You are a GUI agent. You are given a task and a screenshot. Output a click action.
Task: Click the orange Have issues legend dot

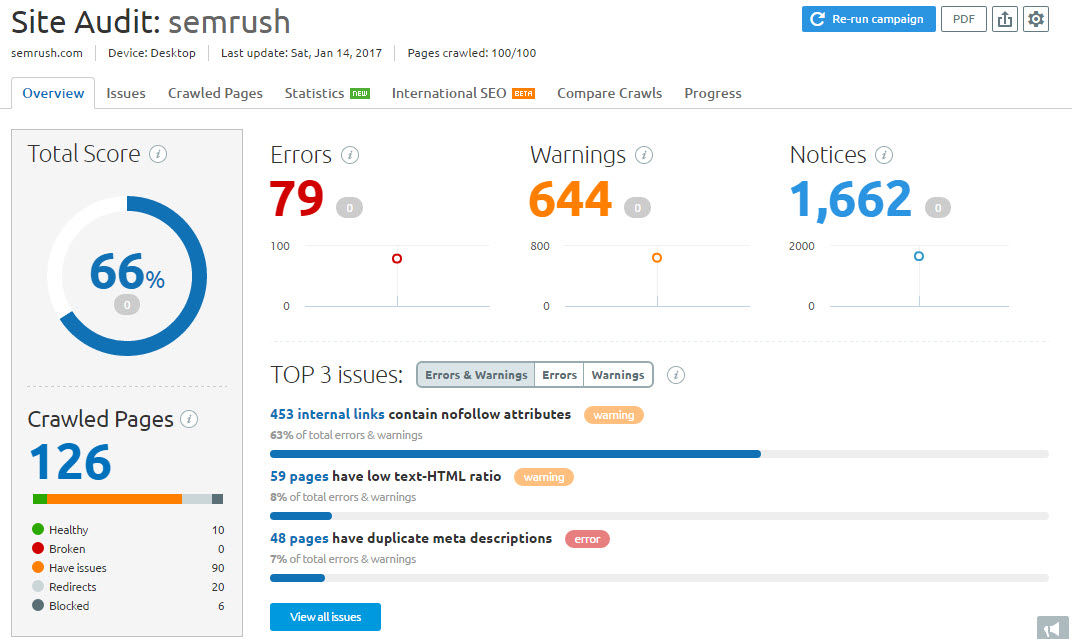pyautogui.click(x=38, y=567)
